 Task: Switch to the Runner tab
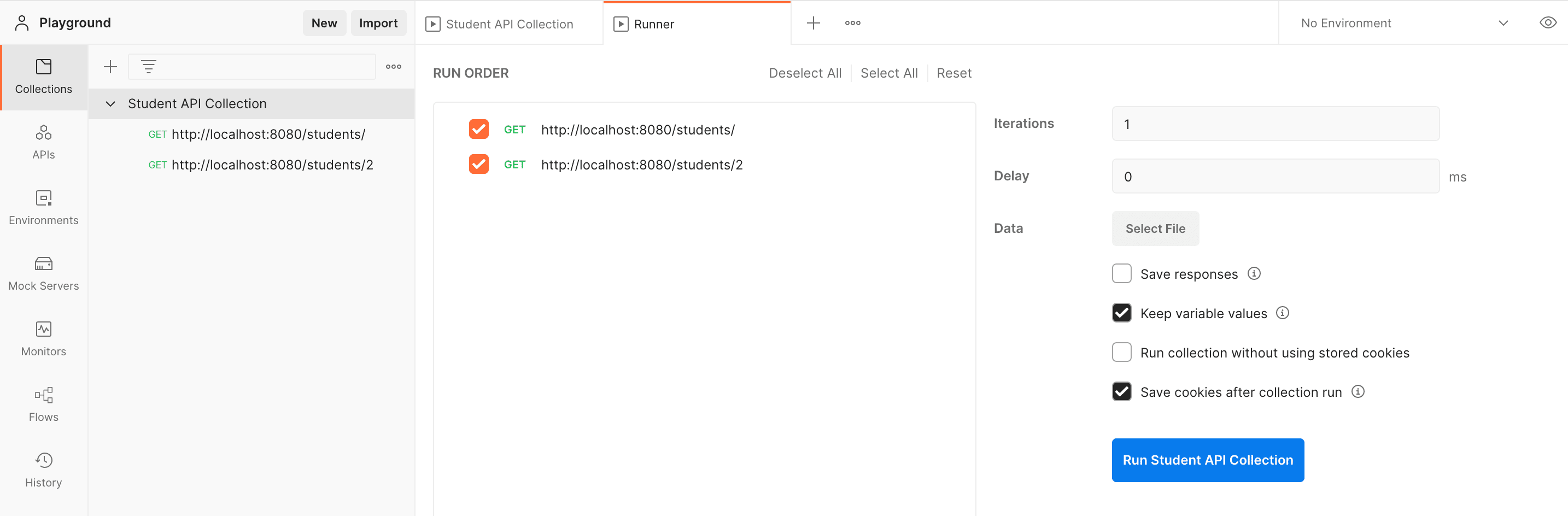[697, 24]
